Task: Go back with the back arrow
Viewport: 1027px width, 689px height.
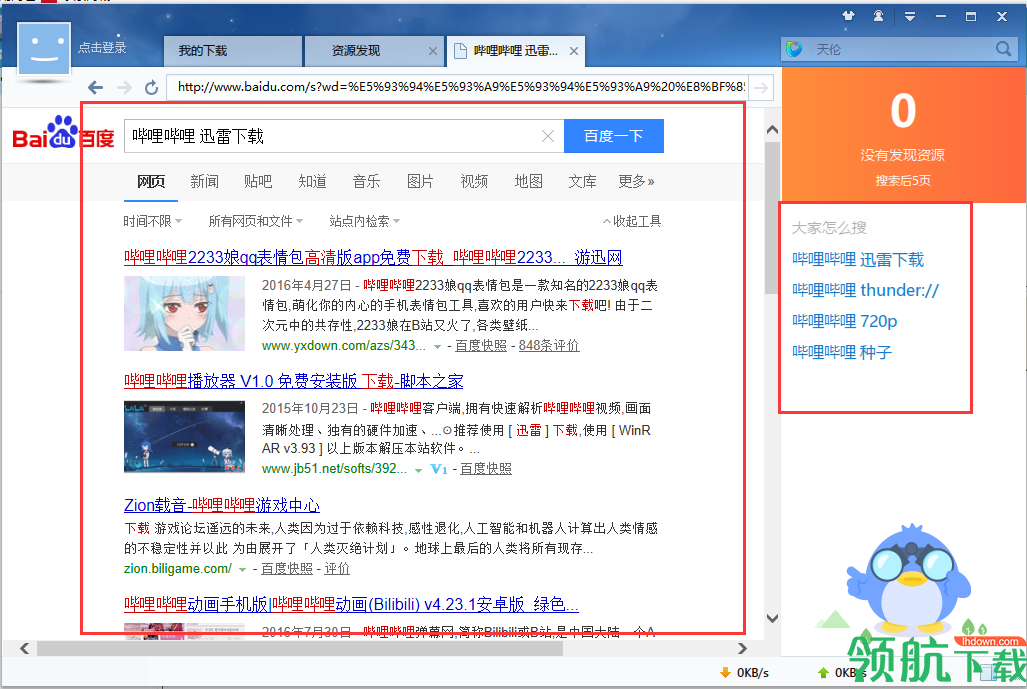Action: (x=96, y=87)
